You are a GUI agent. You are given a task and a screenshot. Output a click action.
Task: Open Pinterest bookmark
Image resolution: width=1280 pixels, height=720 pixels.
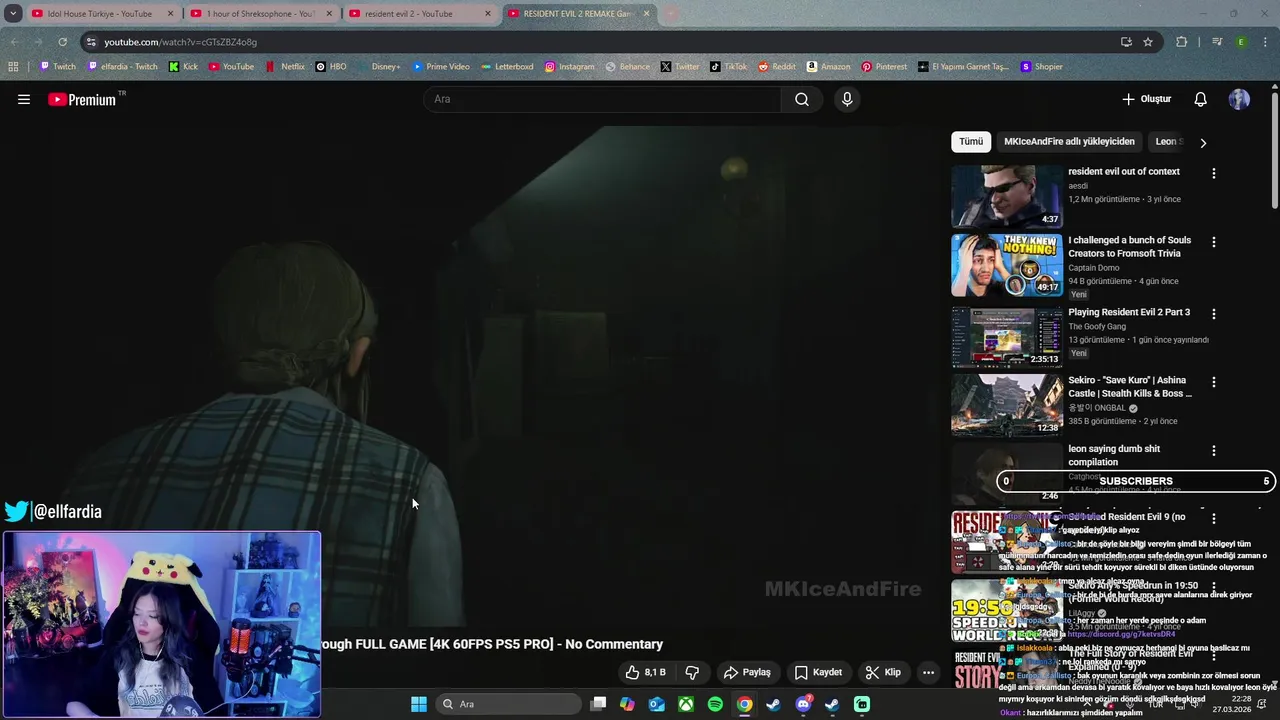click(884, 67)
